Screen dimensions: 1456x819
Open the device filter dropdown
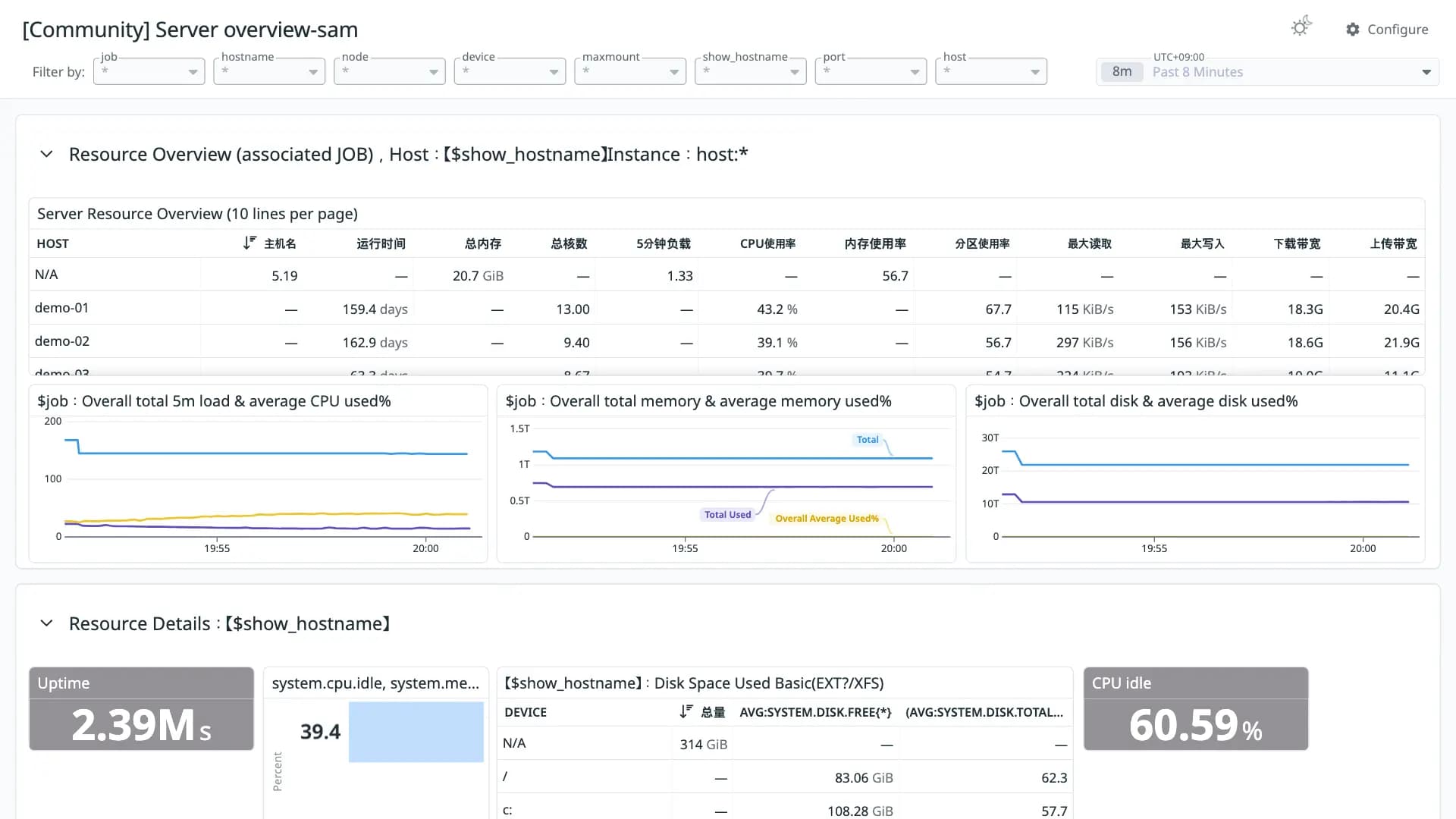[510, 71]
